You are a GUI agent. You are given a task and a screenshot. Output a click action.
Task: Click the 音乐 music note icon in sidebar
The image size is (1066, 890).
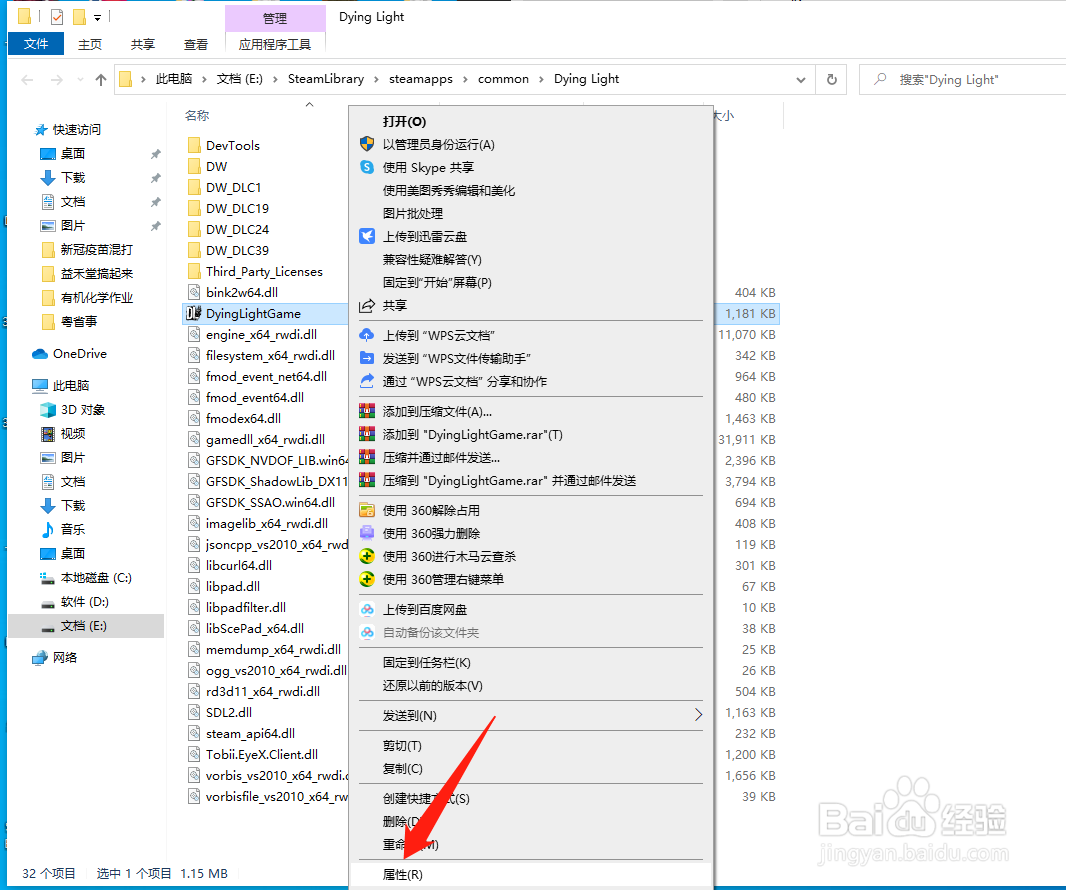point(48,530)
